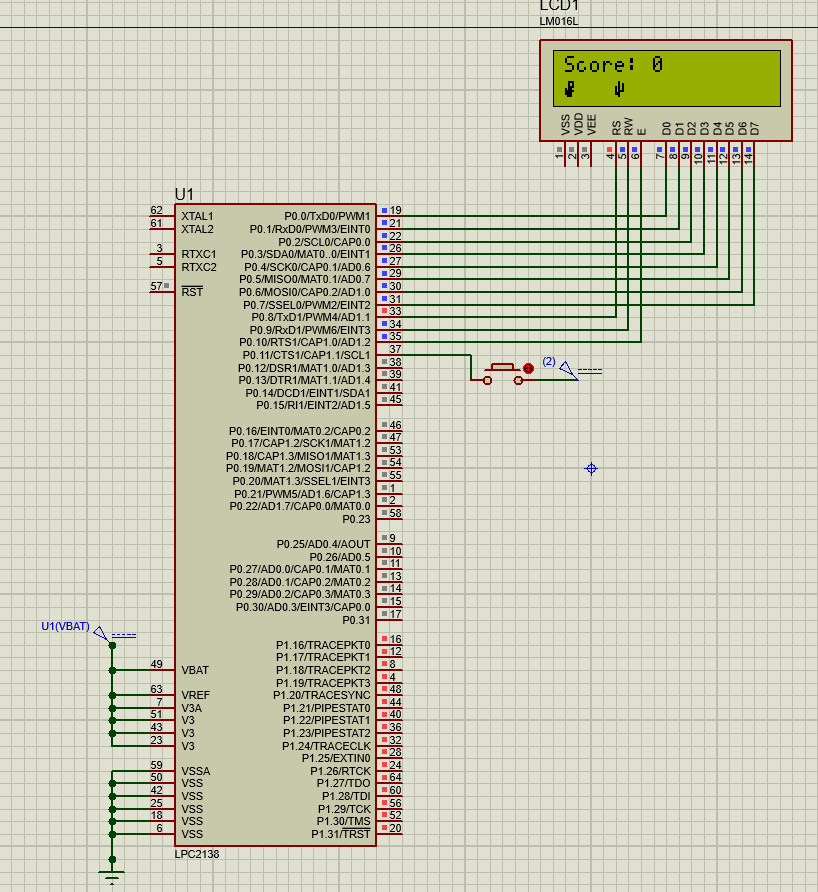Viewport: 818px width, 892px height.
Task: Click the VREF pin name on U1
Action: (196, 695)
